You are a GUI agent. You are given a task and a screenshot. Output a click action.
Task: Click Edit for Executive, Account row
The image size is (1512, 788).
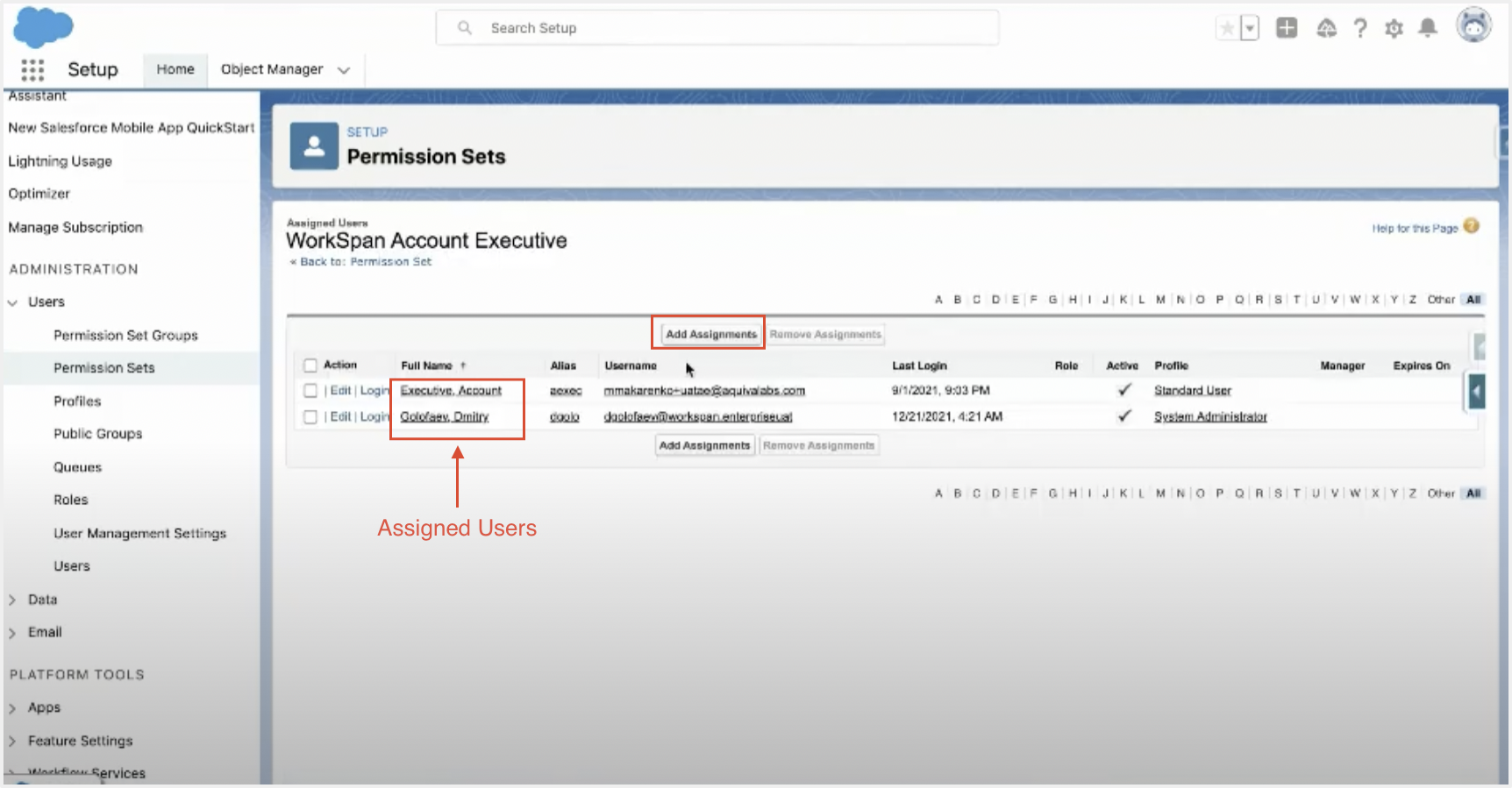click(340, 391)
